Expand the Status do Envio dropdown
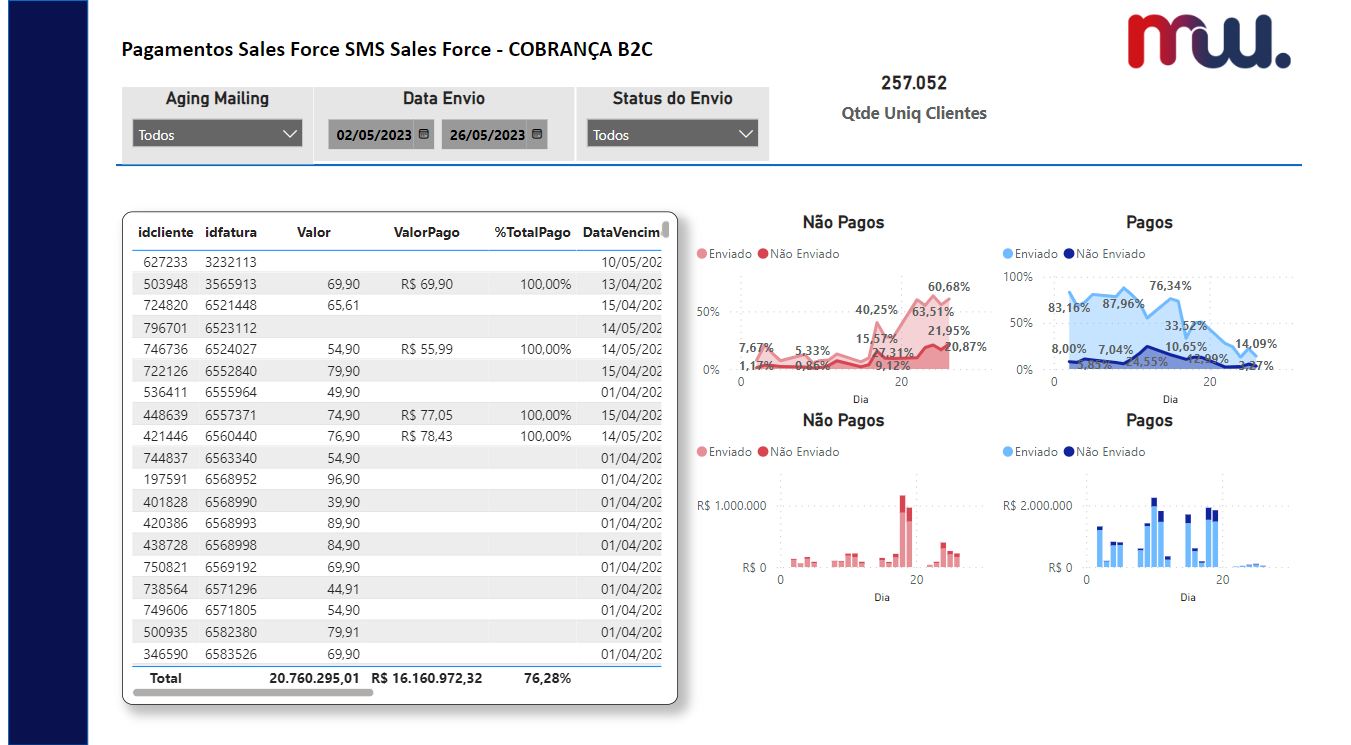1351x745 pixels. 672,134
